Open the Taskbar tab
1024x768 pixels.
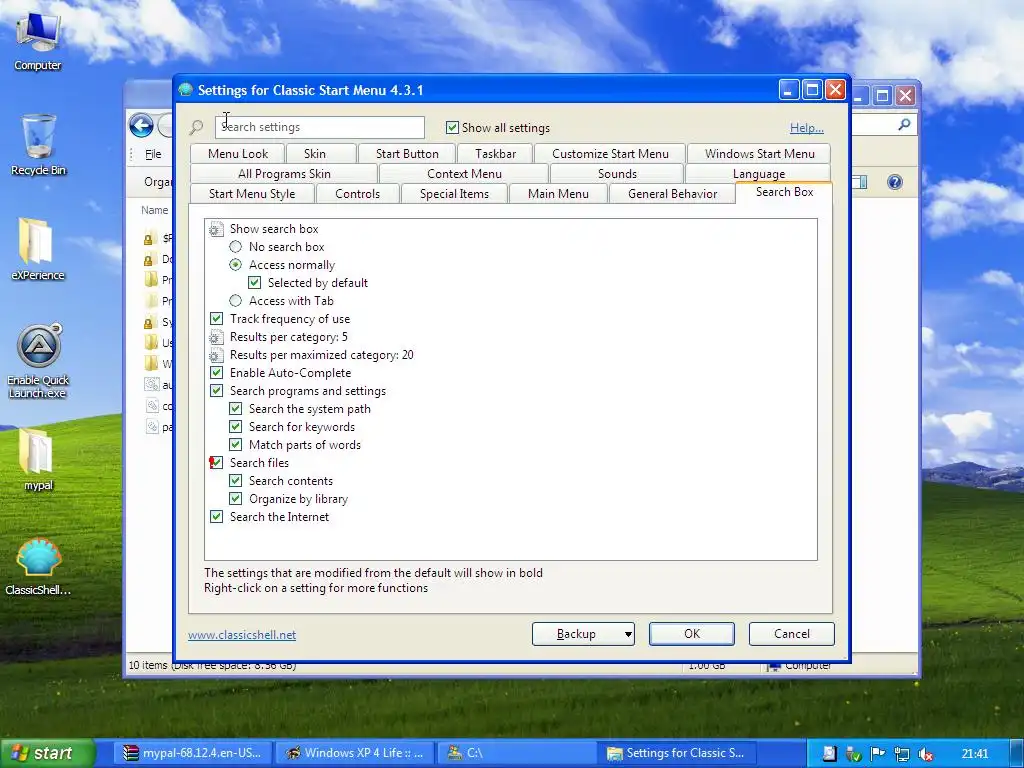495,154
